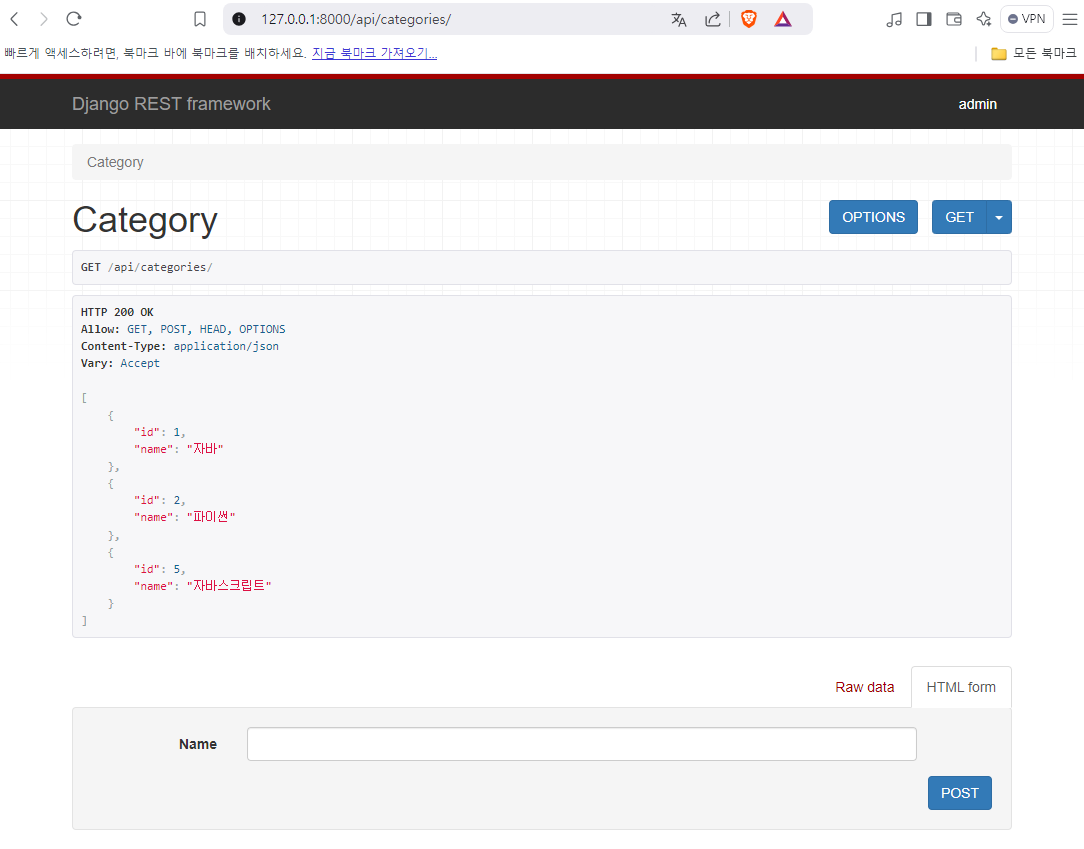
Task: Click the name value "자바스크립트"
Action: click(x=229, y=586)
